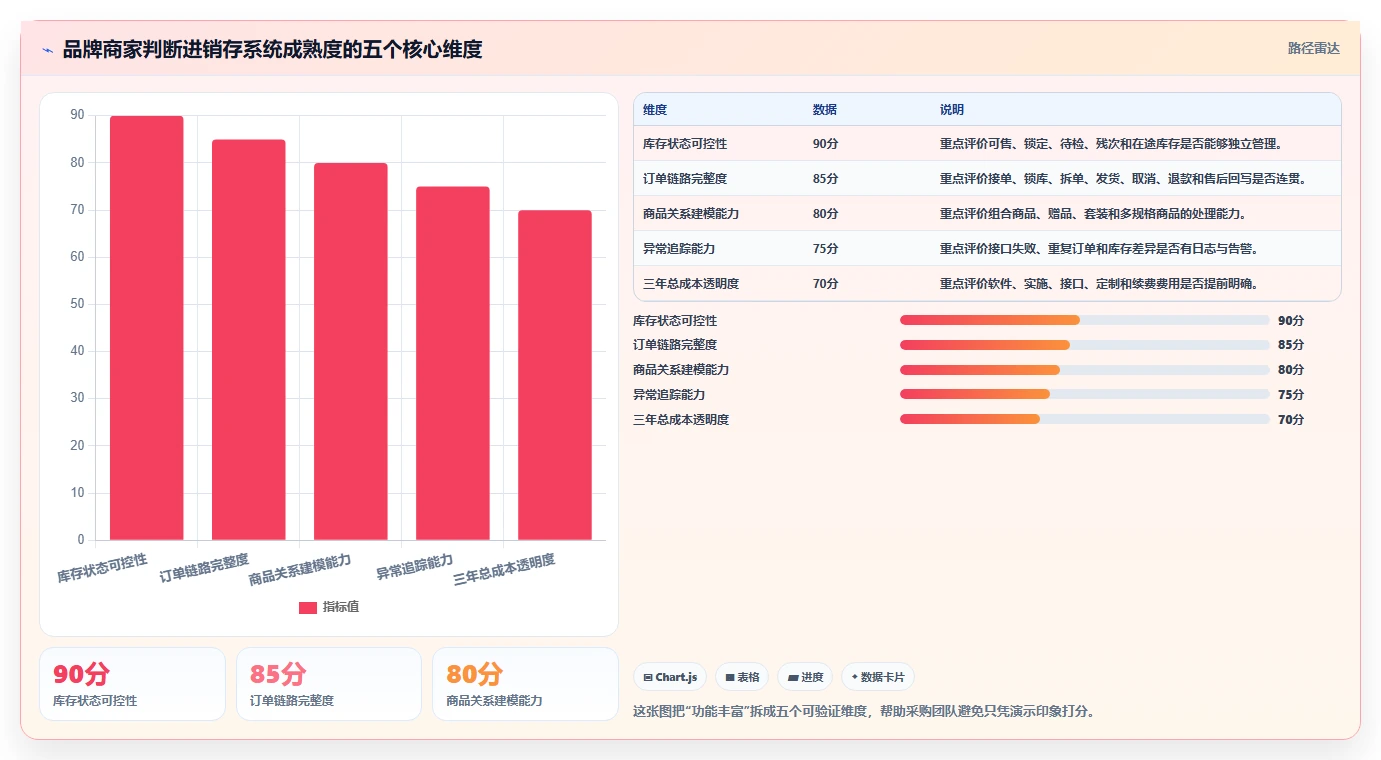Screen dimensions: 1381x760
Task: Select the 库存状态可控性 table row cell
Action: click(685, 144)
